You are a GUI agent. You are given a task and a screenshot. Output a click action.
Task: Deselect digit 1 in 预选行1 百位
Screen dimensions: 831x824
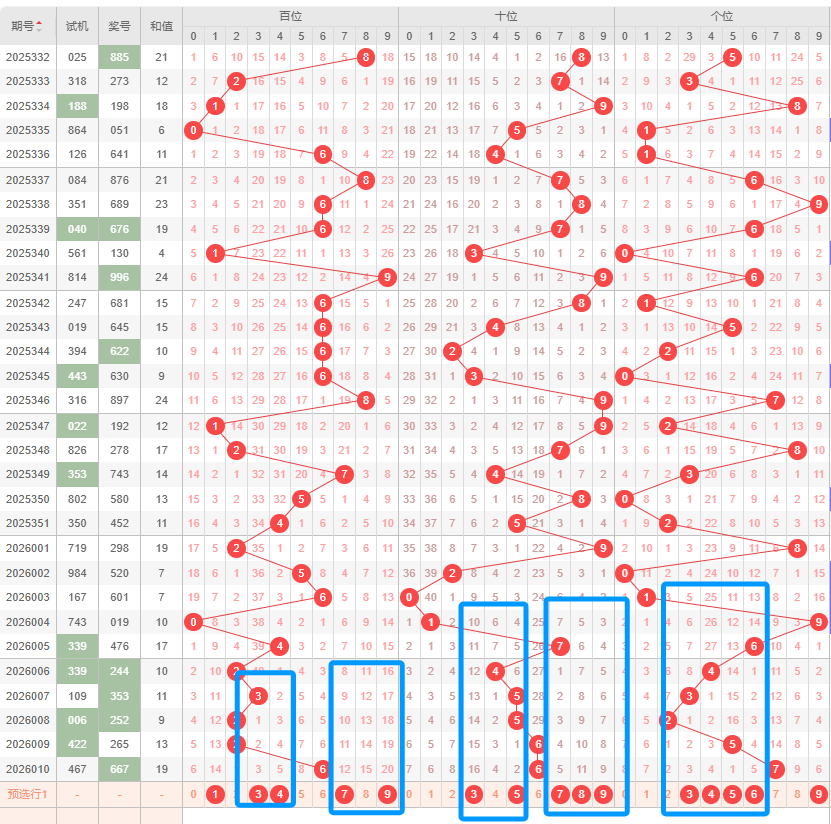pyautogui.click(x=215, y=795)
